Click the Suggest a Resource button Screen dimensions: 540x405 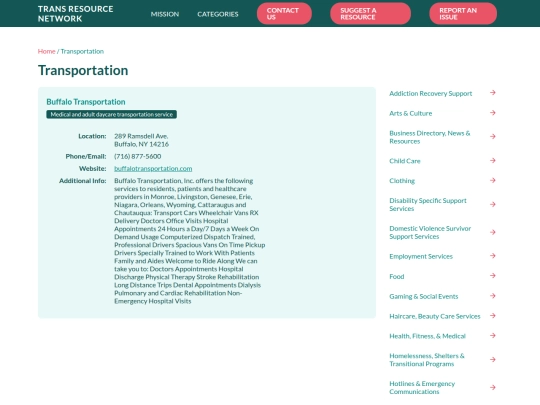(x=370, y=14)
